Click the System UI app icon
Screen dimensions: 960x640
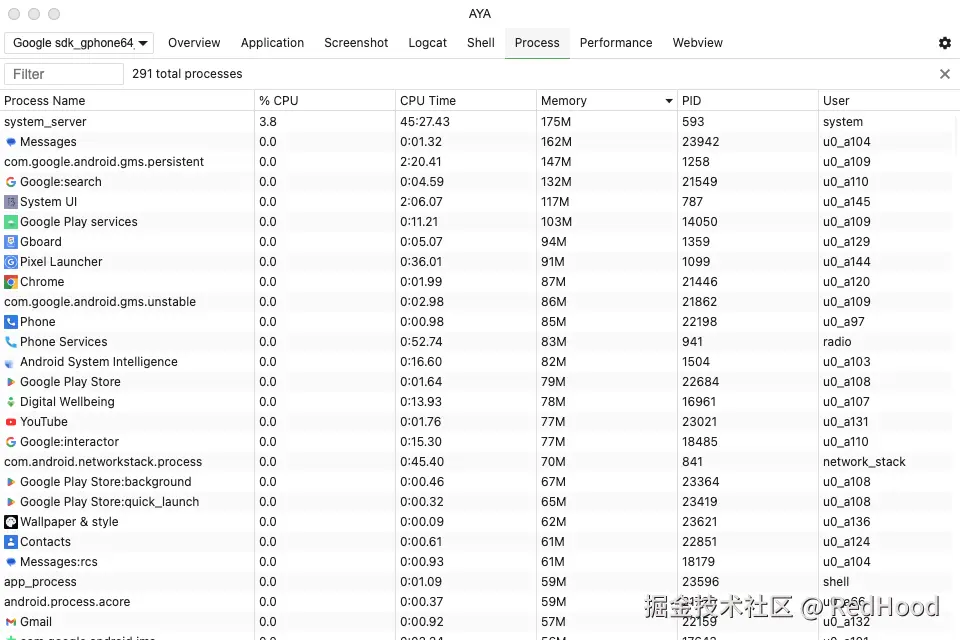[10, 202]
